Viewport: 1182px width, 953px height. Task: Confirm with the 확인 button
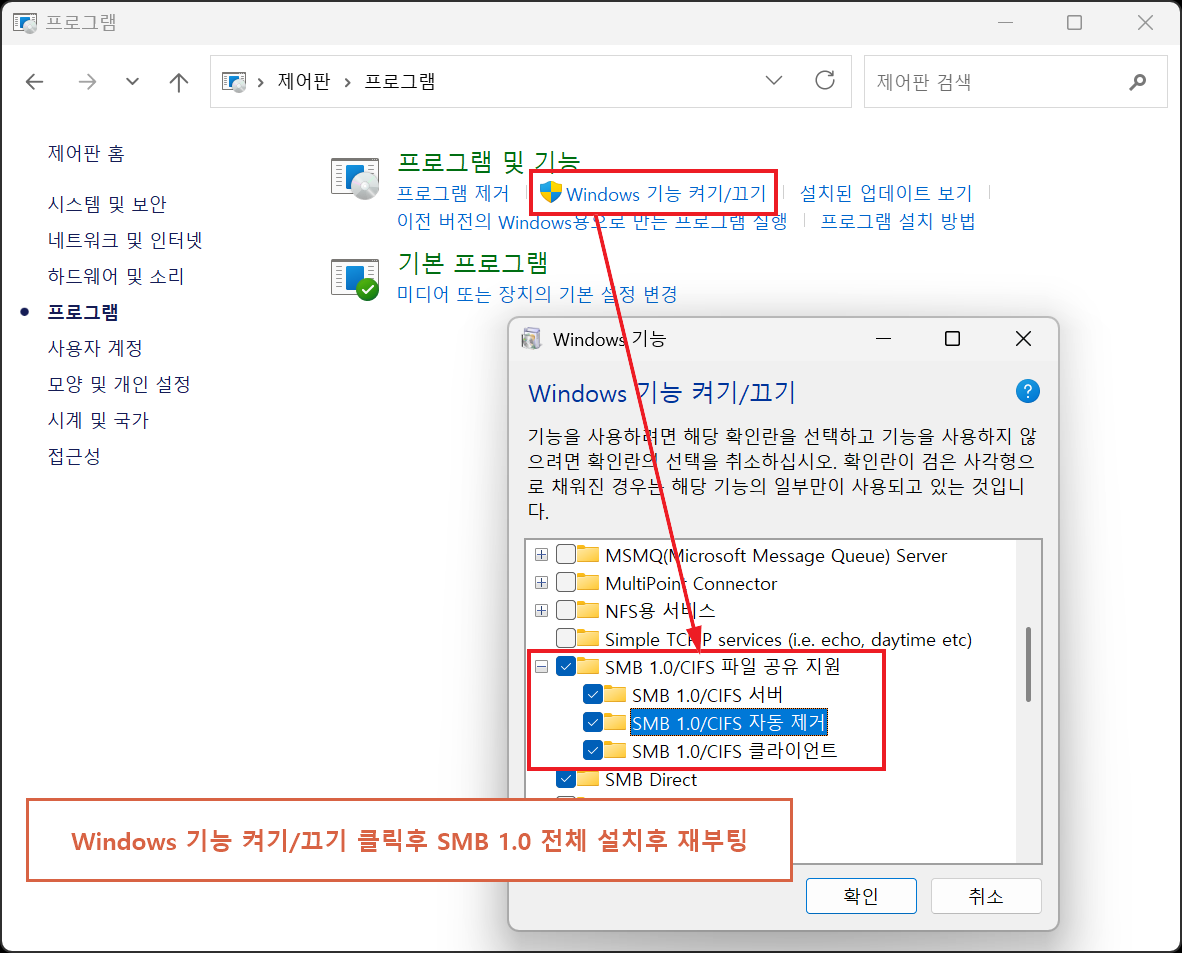[x=861, y=896]
